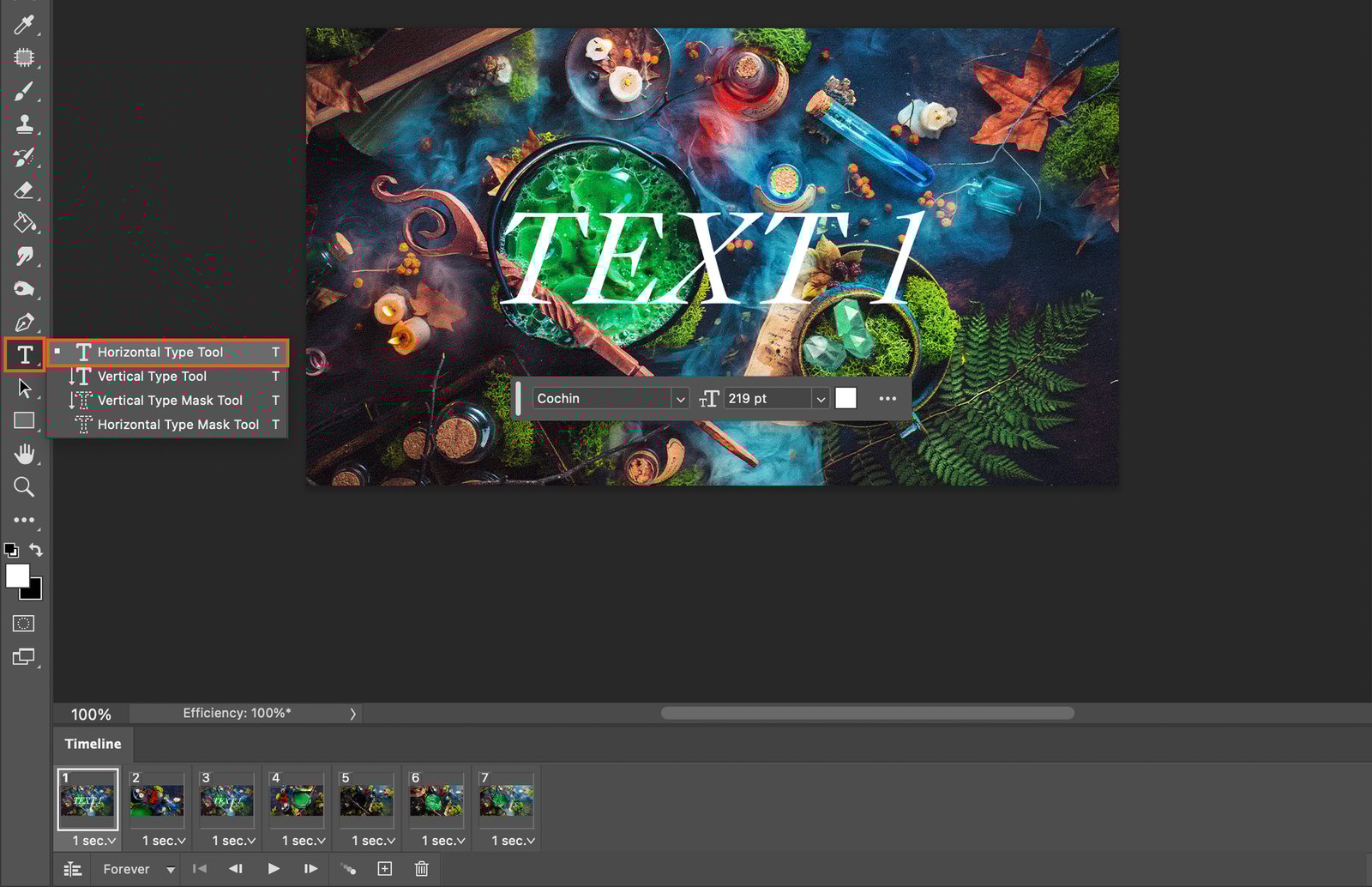Toggle Quick Mask mode

pos(24,624)
